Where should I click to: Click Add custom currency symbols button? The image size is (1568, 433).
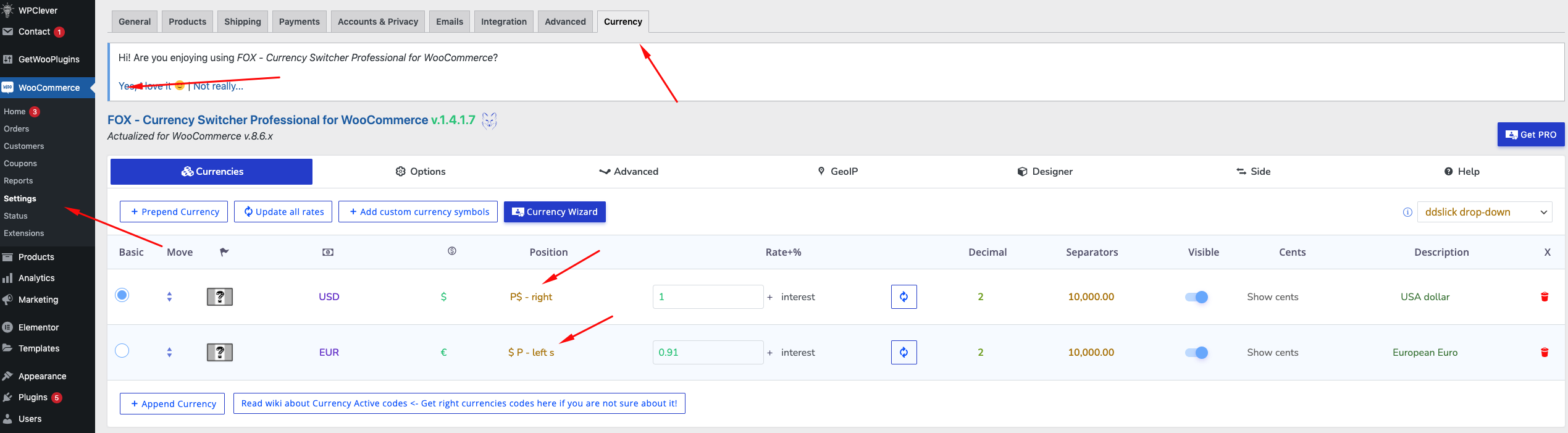click(418, 211)
